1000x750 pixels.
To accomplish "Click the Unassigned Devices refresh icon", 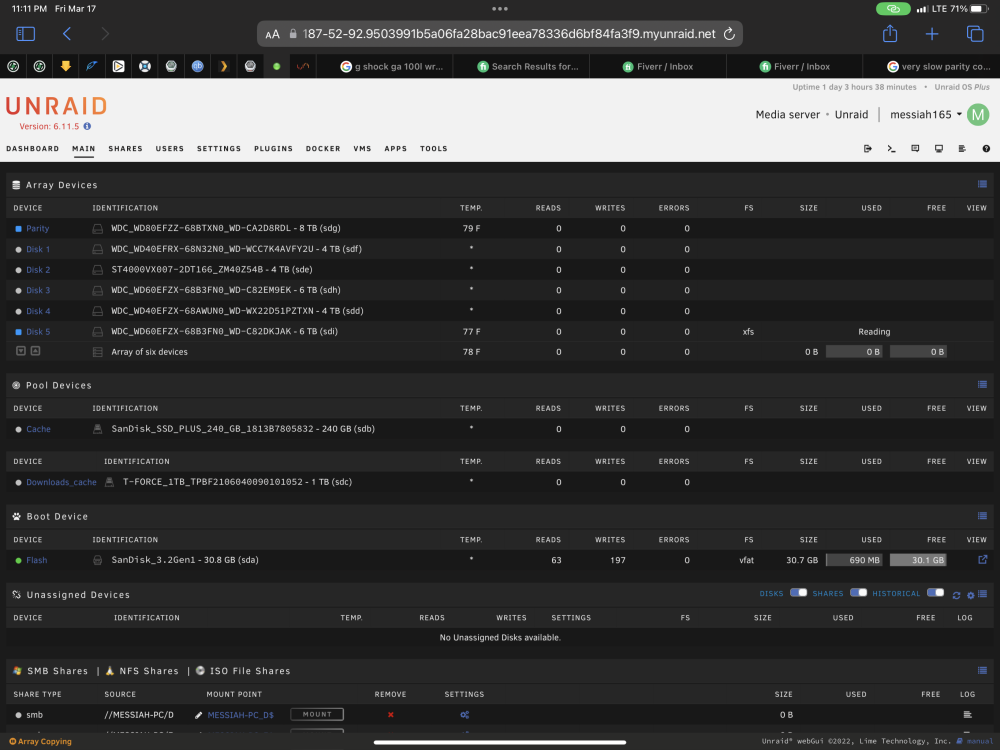I will [956, 595].
